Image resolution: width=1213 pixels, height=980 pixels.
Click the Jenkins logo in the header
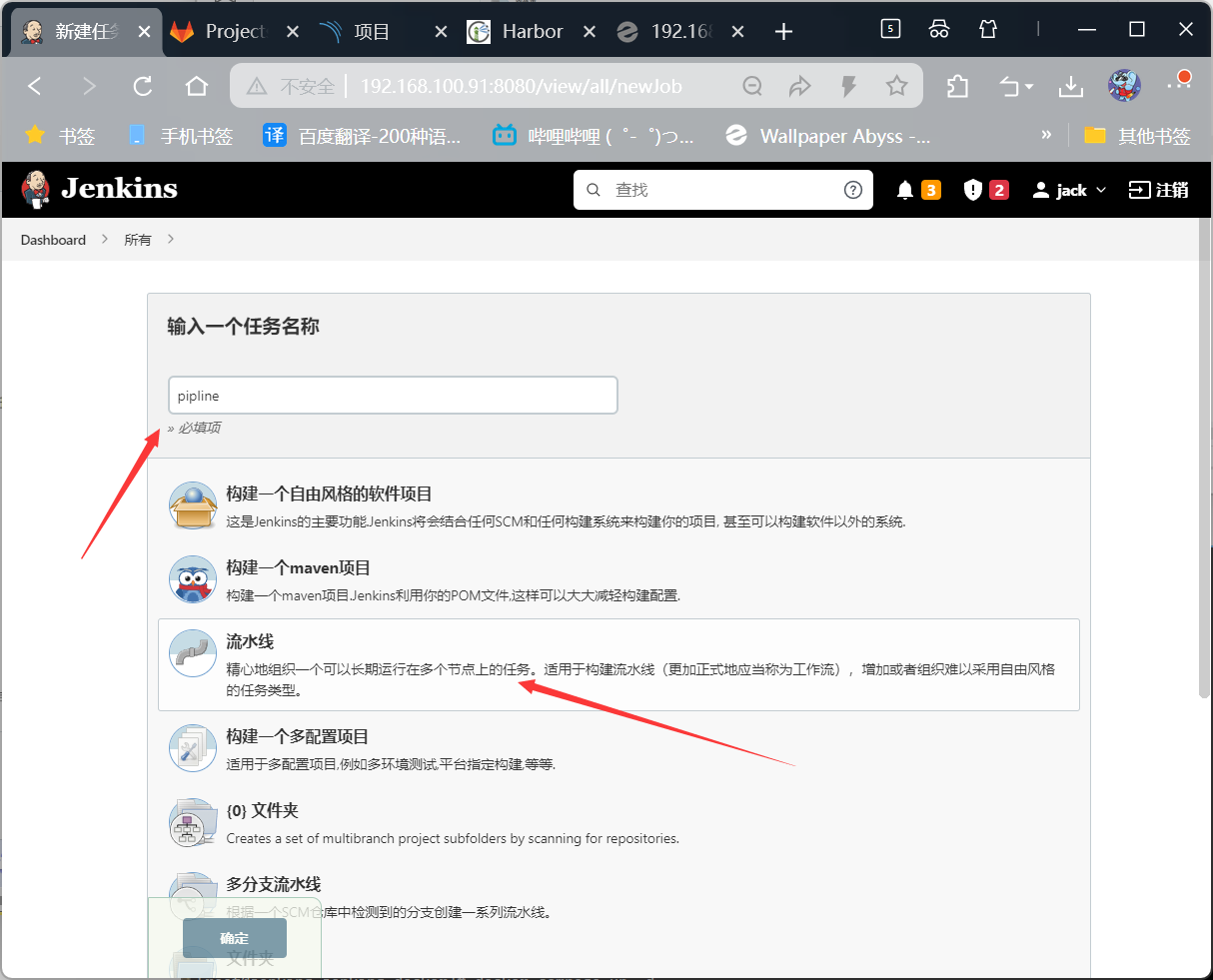[x=100, y=189]
